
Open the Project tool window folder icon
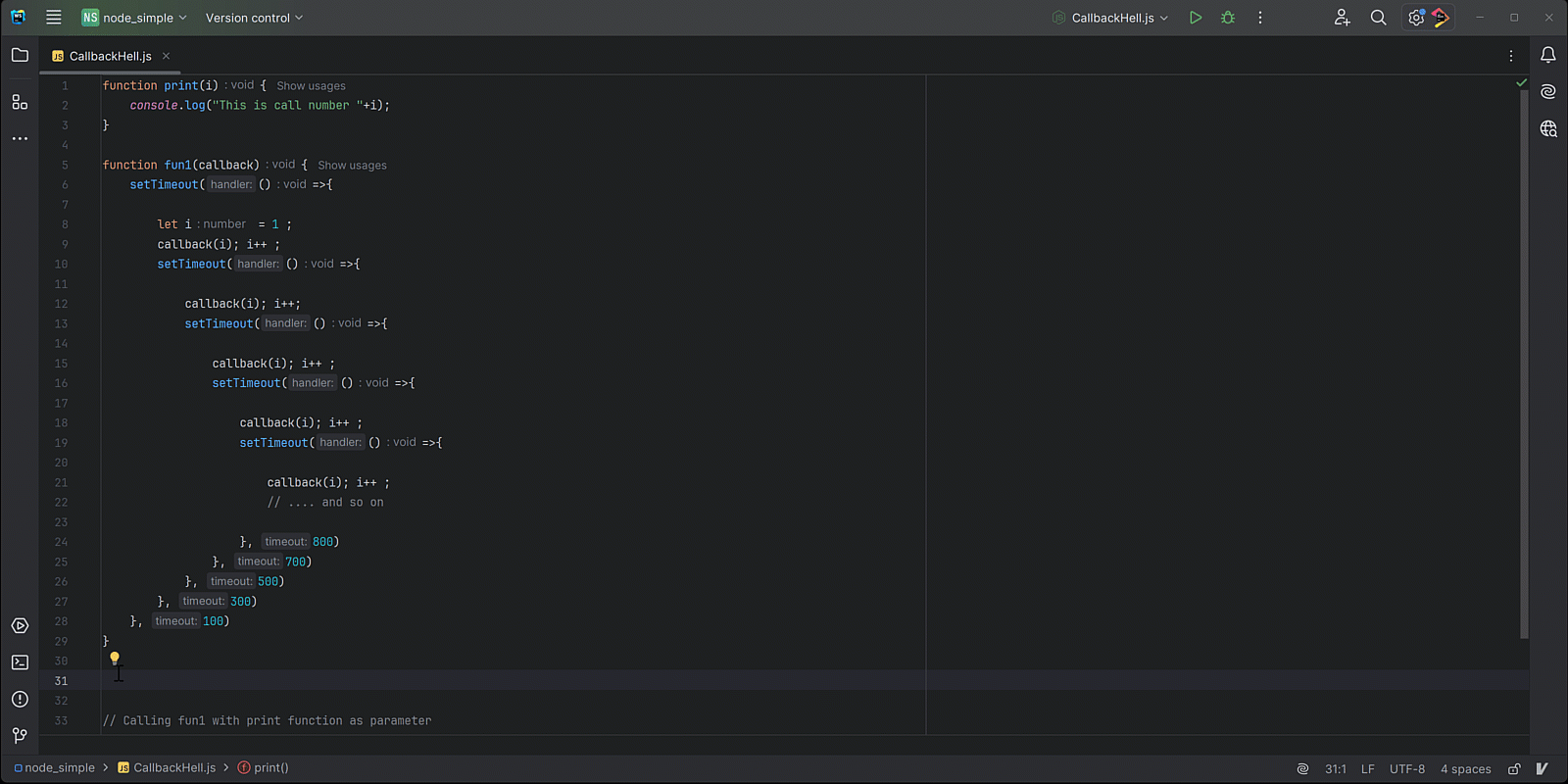20,55
